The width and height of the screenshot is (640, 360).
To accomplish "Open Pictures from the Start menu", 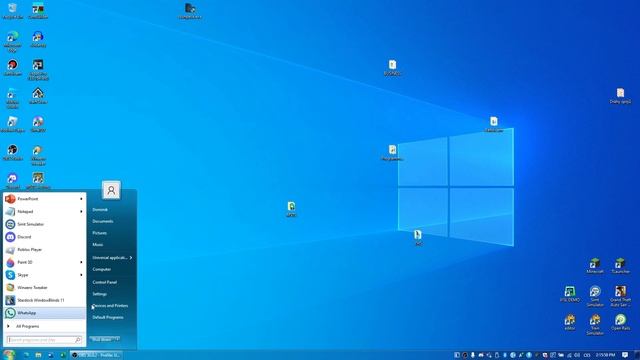I will pos(100,233).
